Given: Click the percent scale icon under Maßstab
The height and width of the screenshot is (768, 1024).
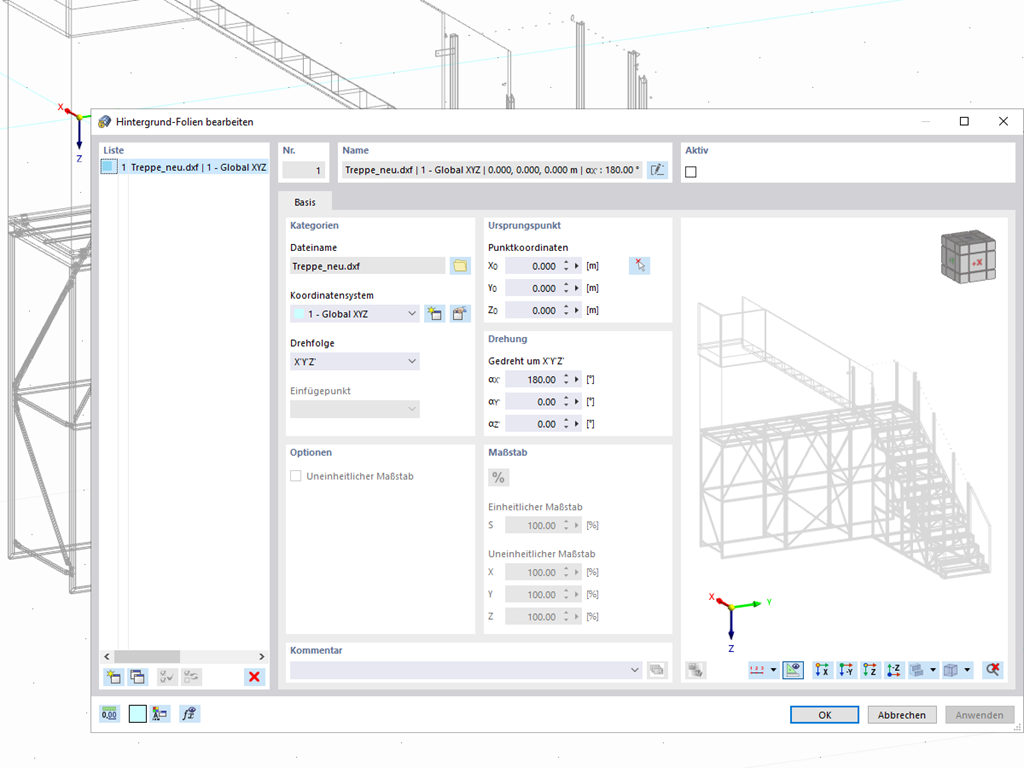Looking at the screenshot, I should 498,477.
